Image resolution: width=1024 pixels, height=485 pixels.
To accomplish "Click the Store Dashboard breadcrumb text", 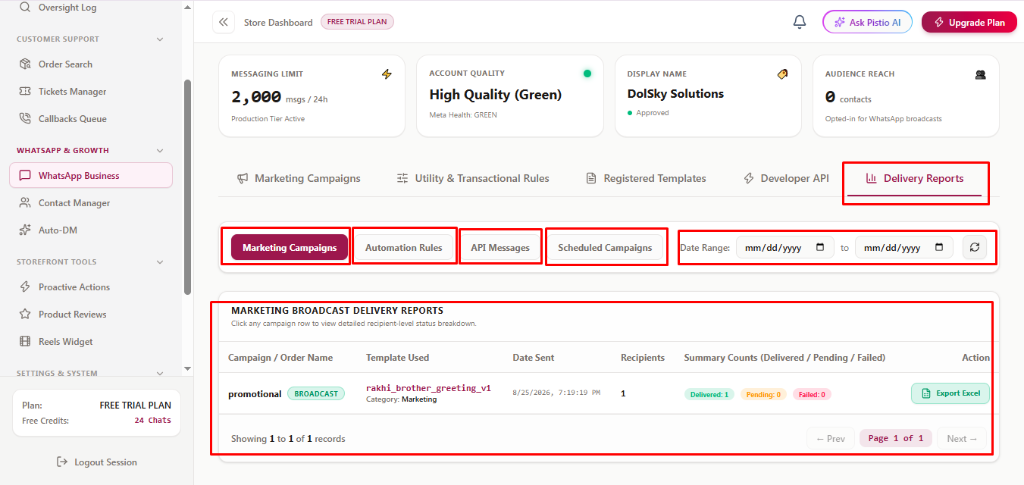I will tap(278, 22).
